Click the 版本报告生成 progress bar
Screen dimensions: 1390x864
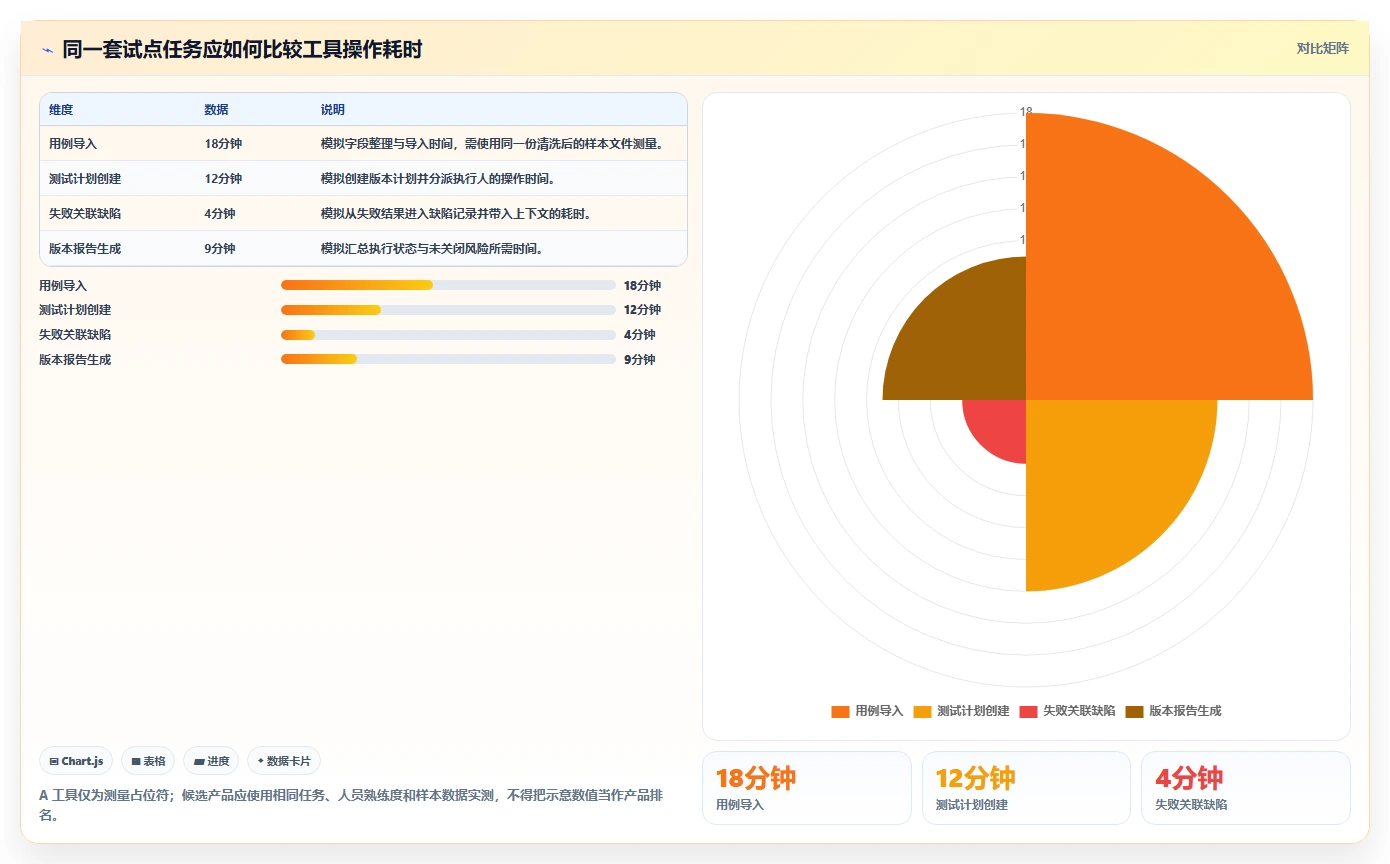[448, 359]
